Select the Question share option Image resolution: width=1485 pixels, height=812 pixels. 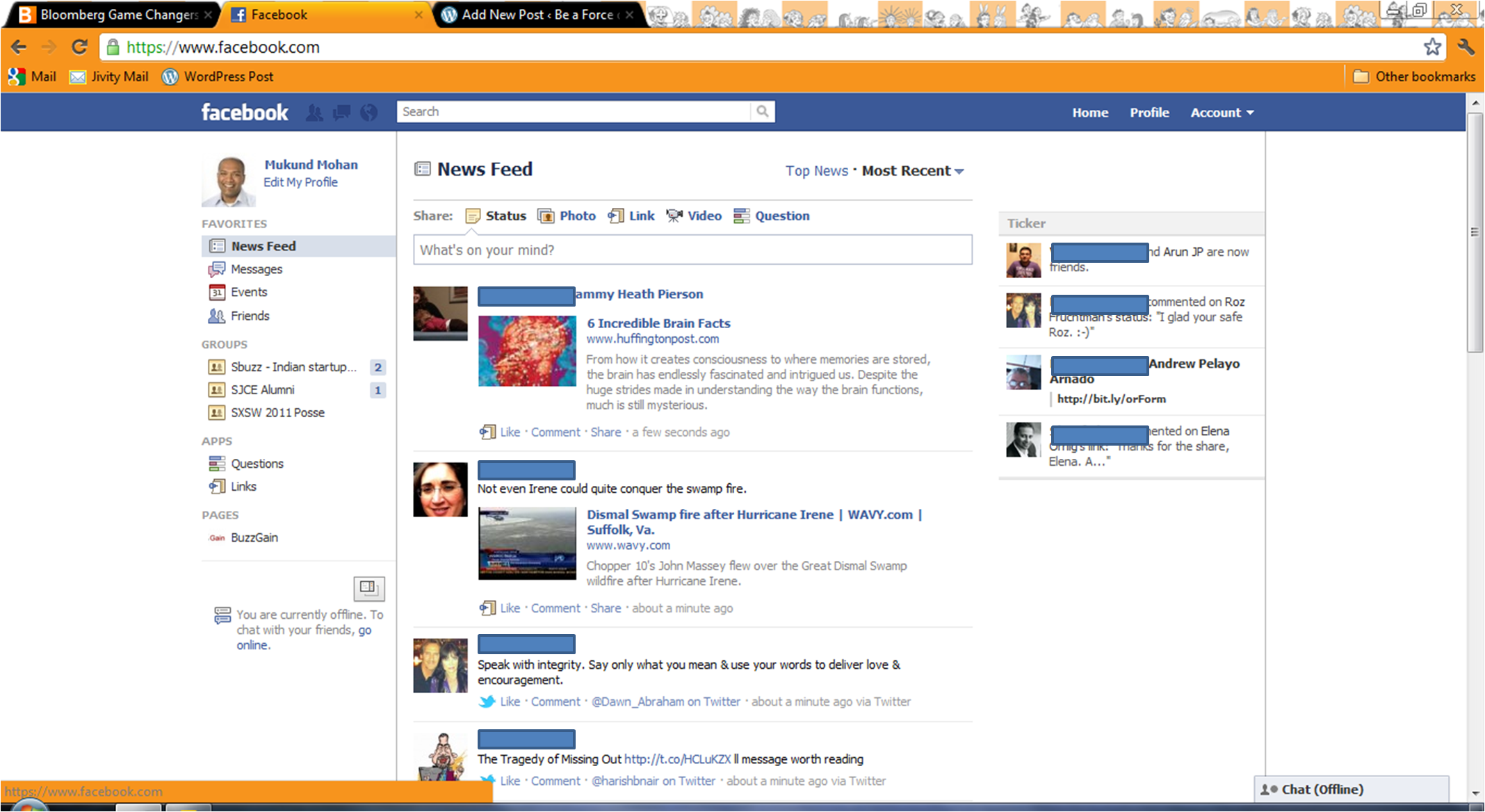point(781,216)
